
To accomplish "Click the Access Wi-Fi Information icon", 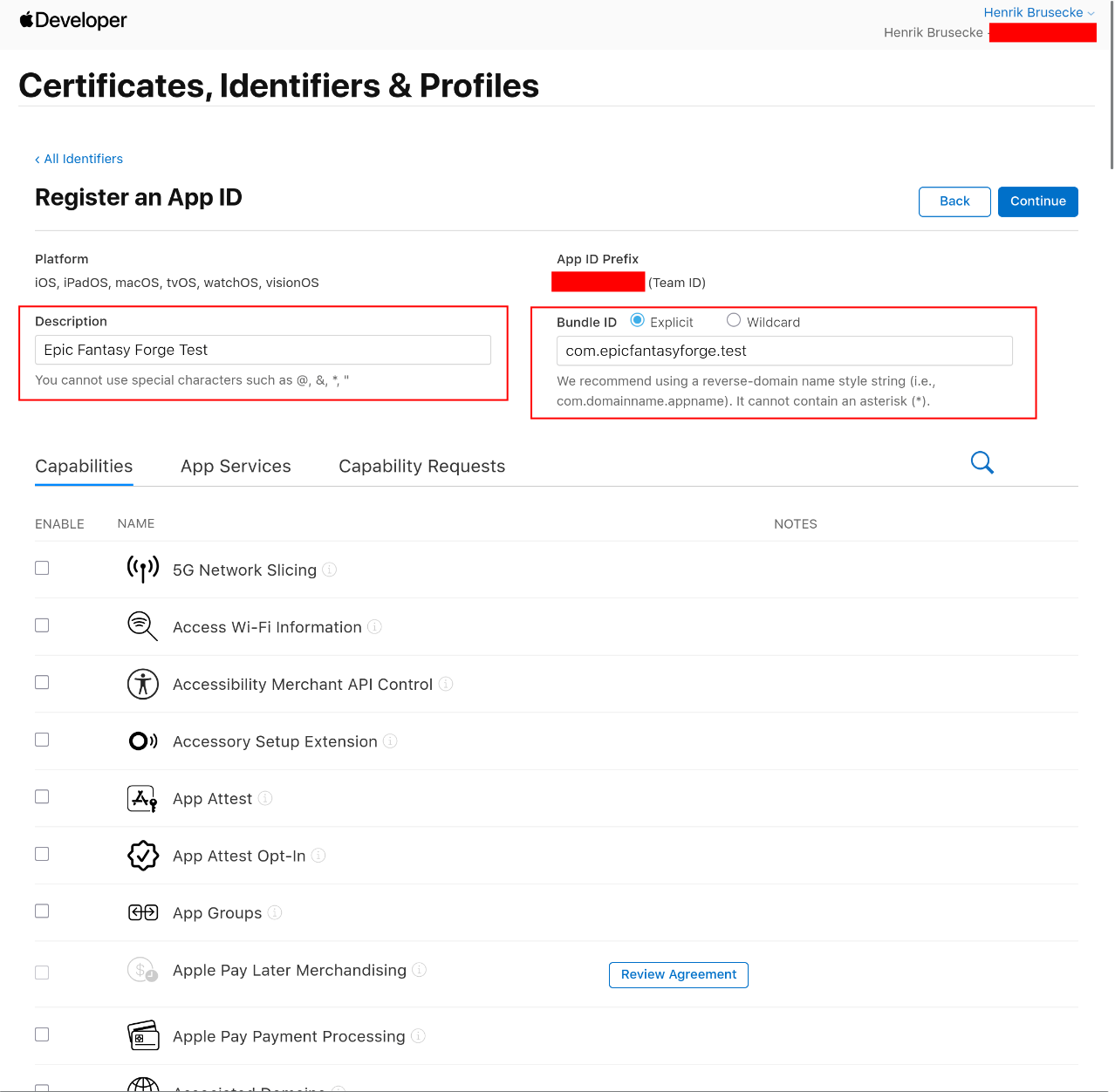I will [x=142, y=626].
